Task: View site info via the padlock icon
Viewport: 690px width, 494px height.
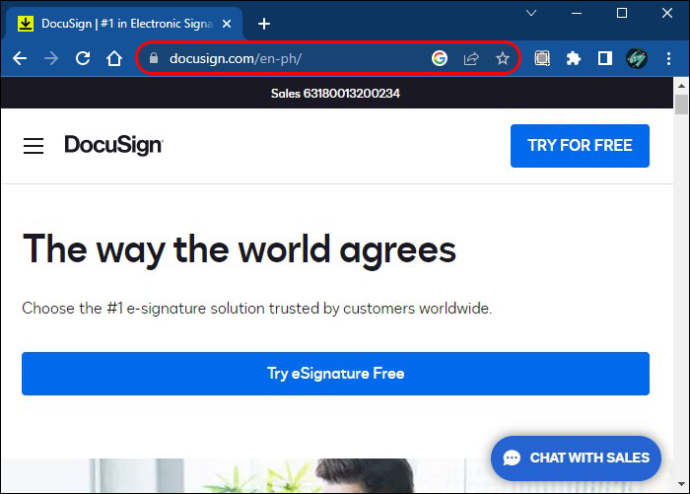Action: pyautogui.click(x=154, y=58)
